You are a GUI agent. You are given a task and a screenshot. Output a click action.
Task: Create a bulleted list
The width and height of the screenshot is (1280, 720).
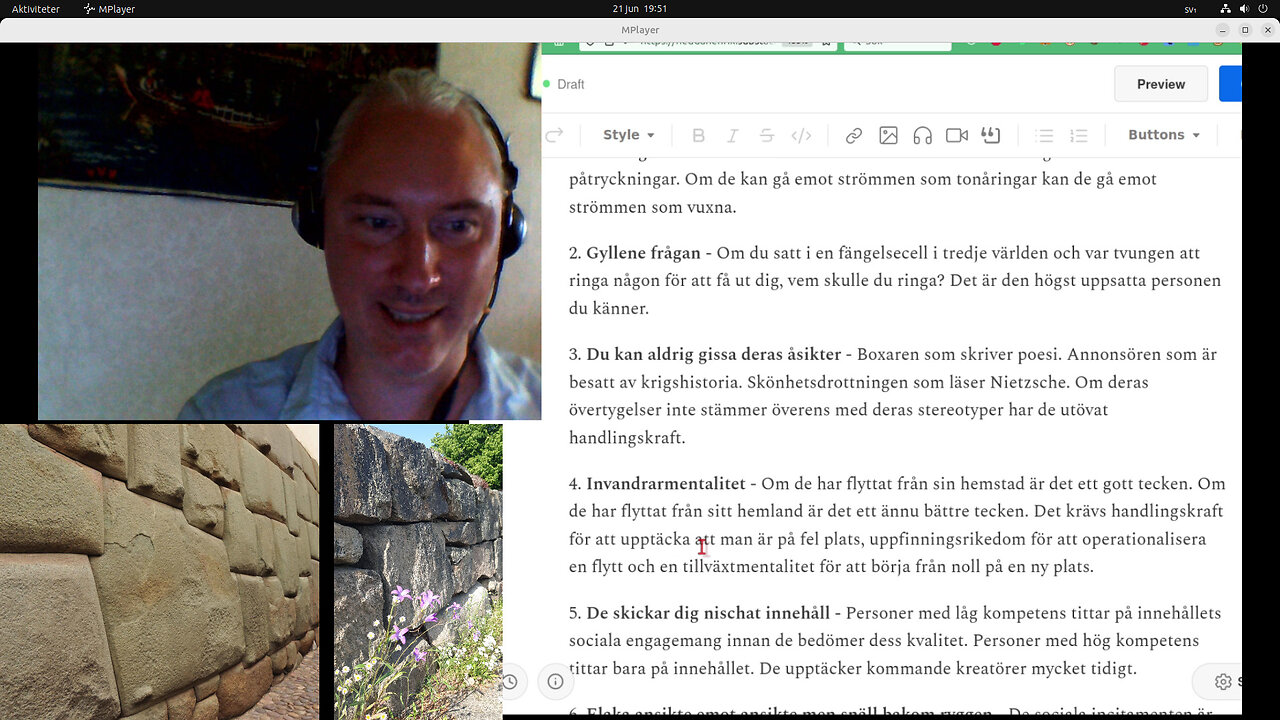tap(1044, 135)
